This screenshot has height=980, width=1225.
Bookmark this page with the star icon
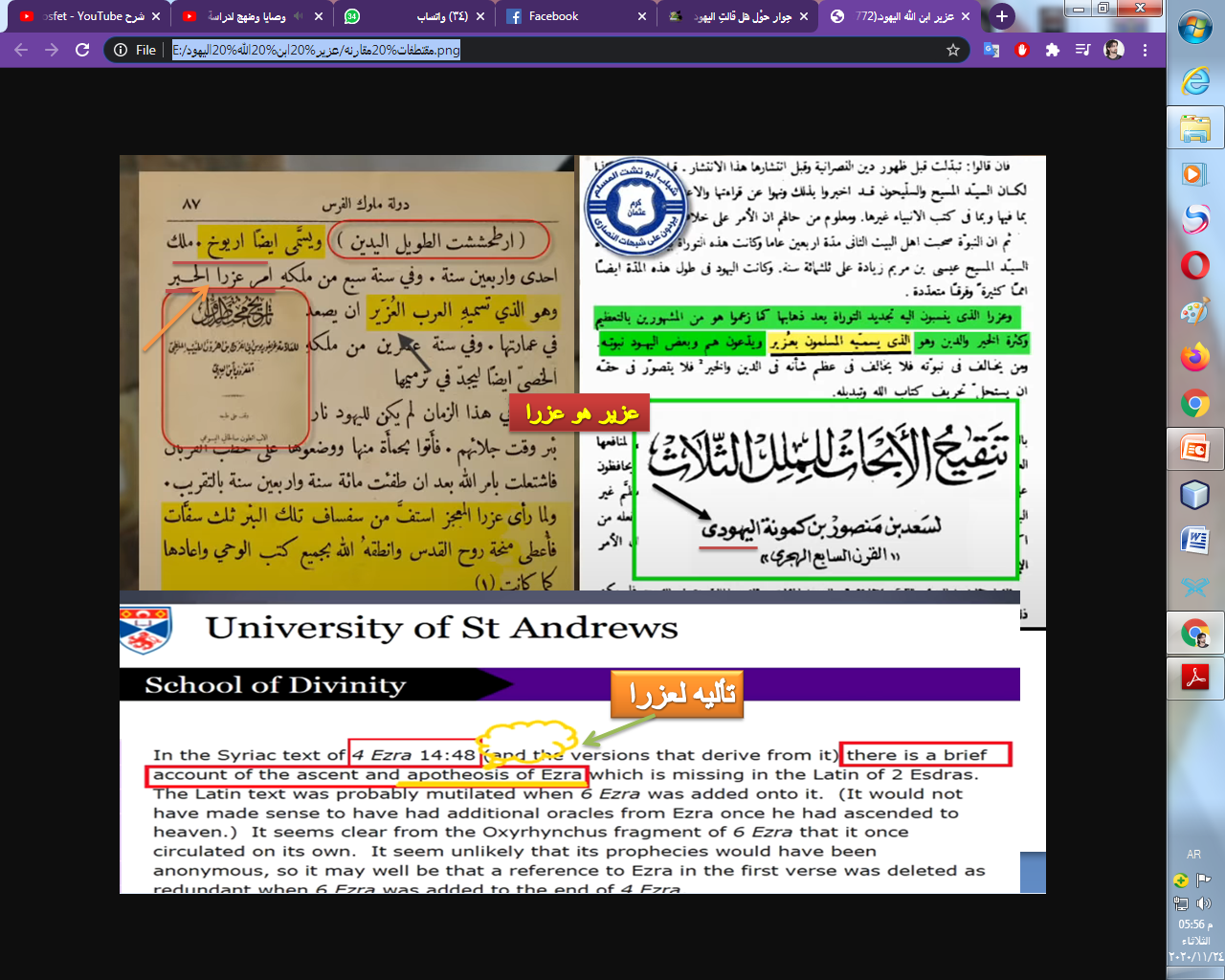[x=953, y=50]
